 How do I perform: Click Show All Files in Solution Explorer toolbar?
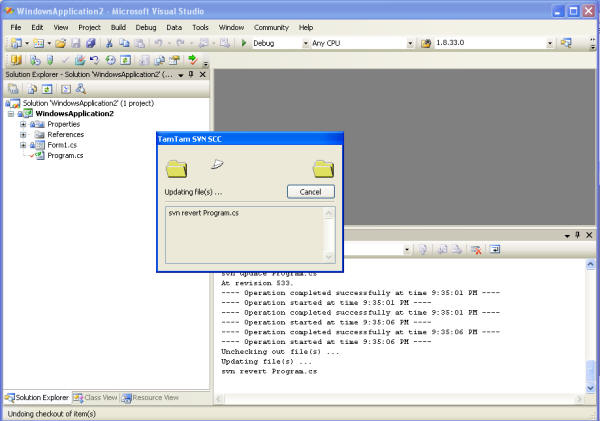point(32,89)
